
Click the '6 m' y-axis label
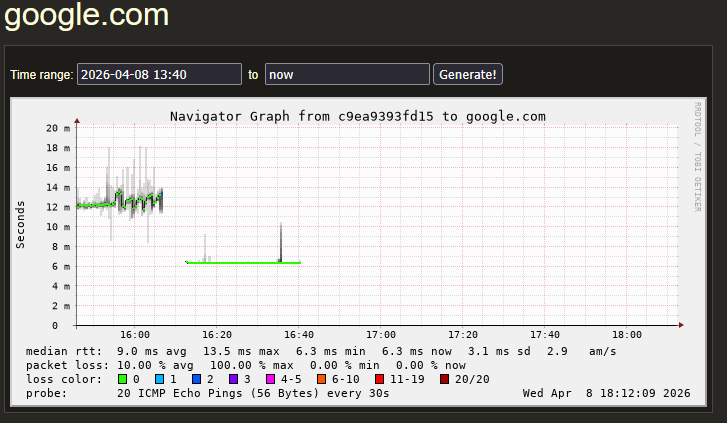click(x=61, y=266)
